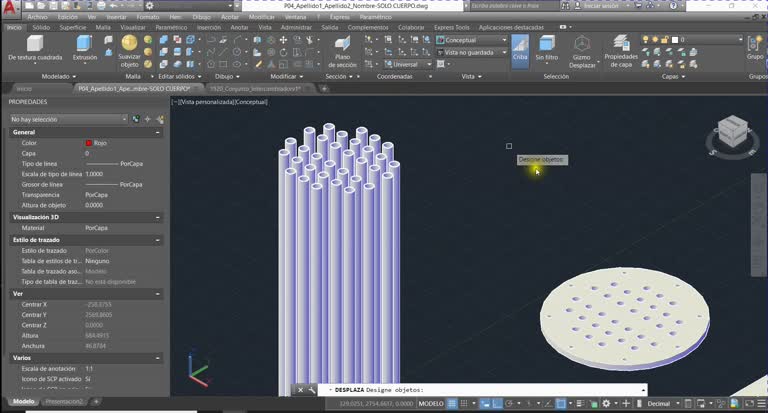Click the workspace gear icon in title bar
Viewport: 768px width, 413px height.
coord(149,6)
